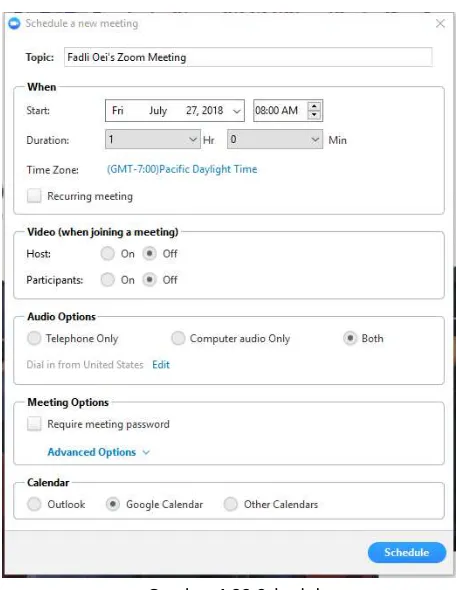Open the start date dropdown calendar

[x=236, y=111]
